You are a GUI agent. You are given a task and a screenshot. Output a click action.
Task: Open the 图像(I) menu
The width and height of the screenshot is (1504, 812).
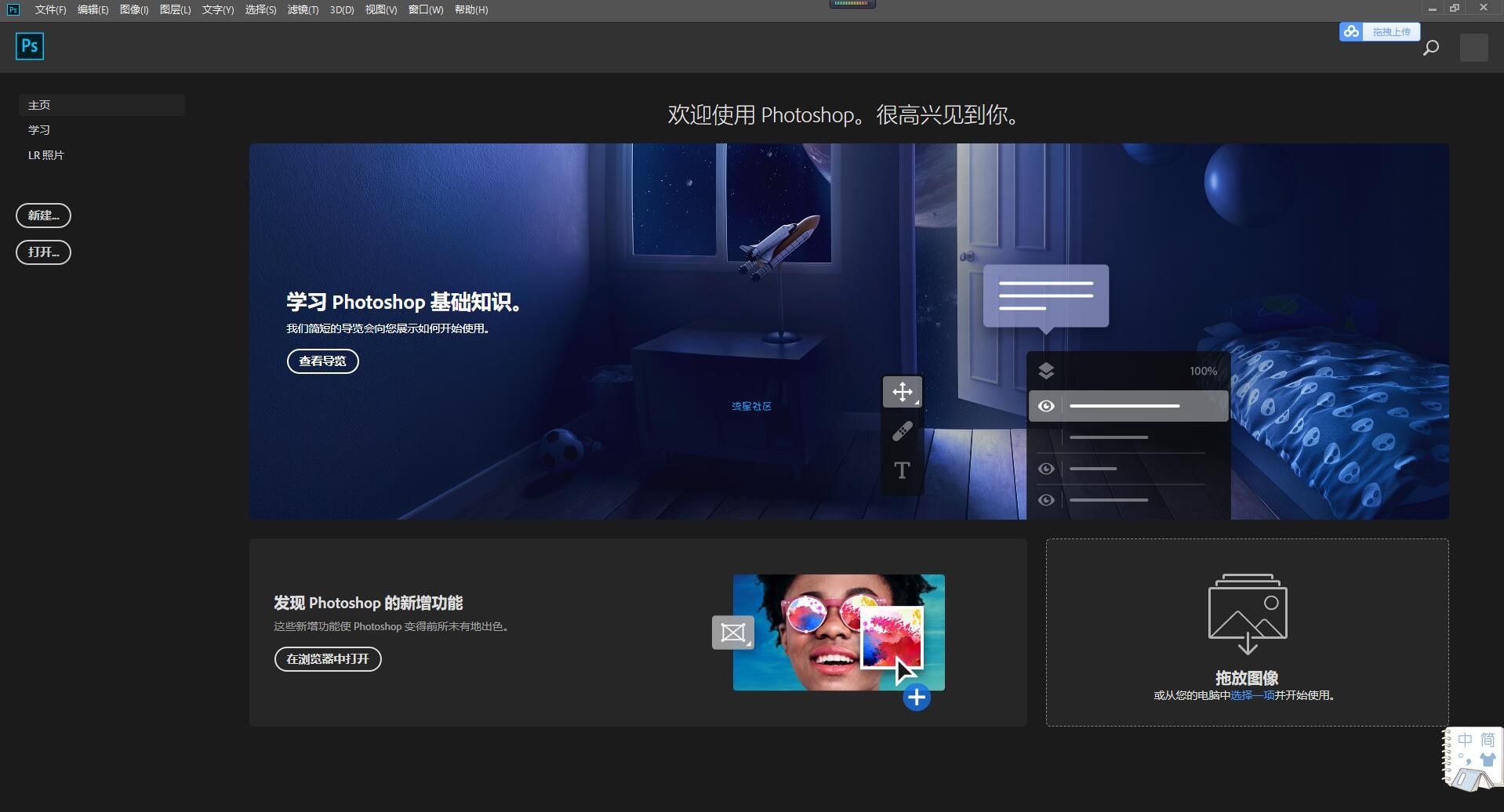point(134,9)
